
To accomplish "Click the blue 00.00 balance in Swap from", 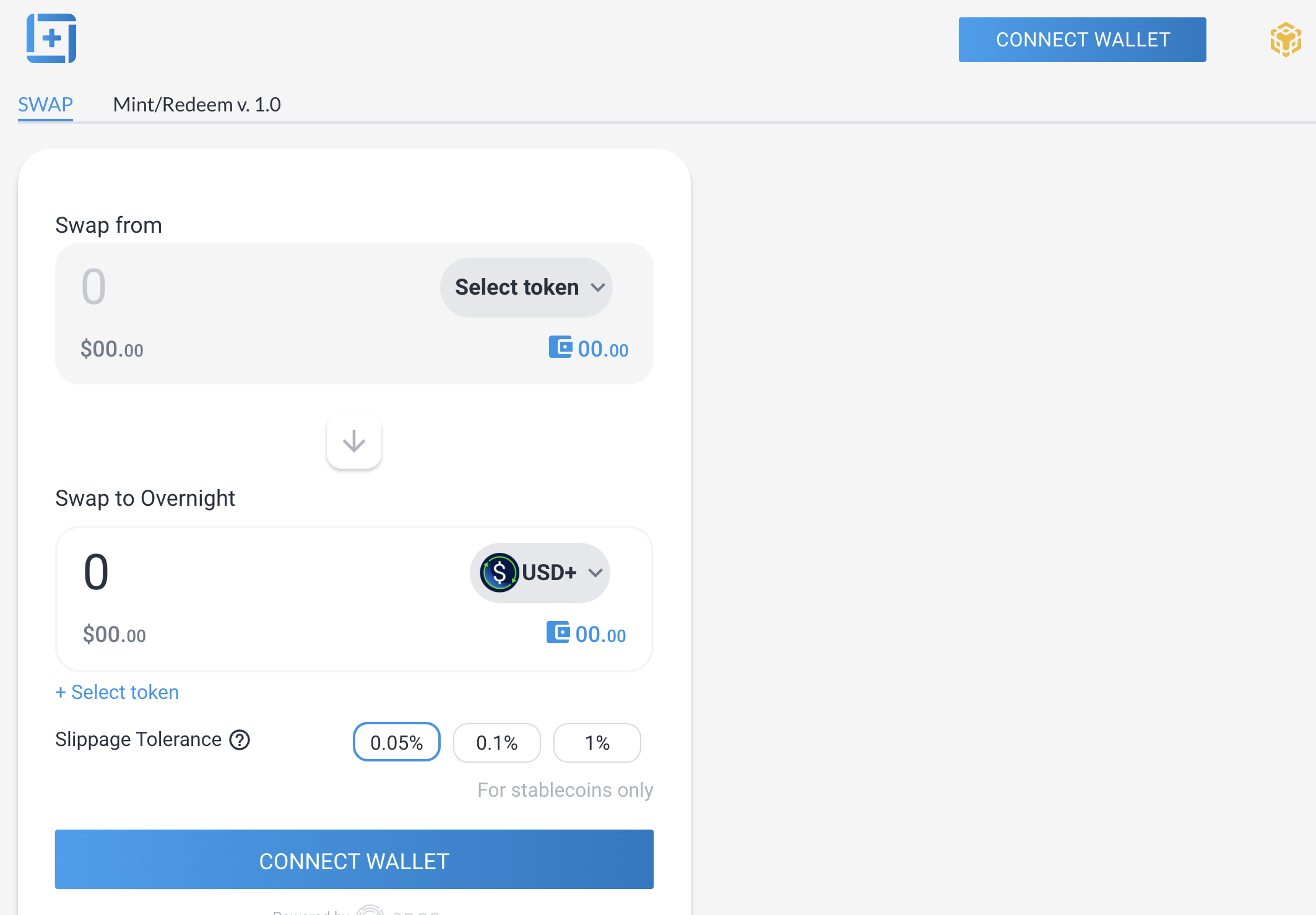I will 603,350.
